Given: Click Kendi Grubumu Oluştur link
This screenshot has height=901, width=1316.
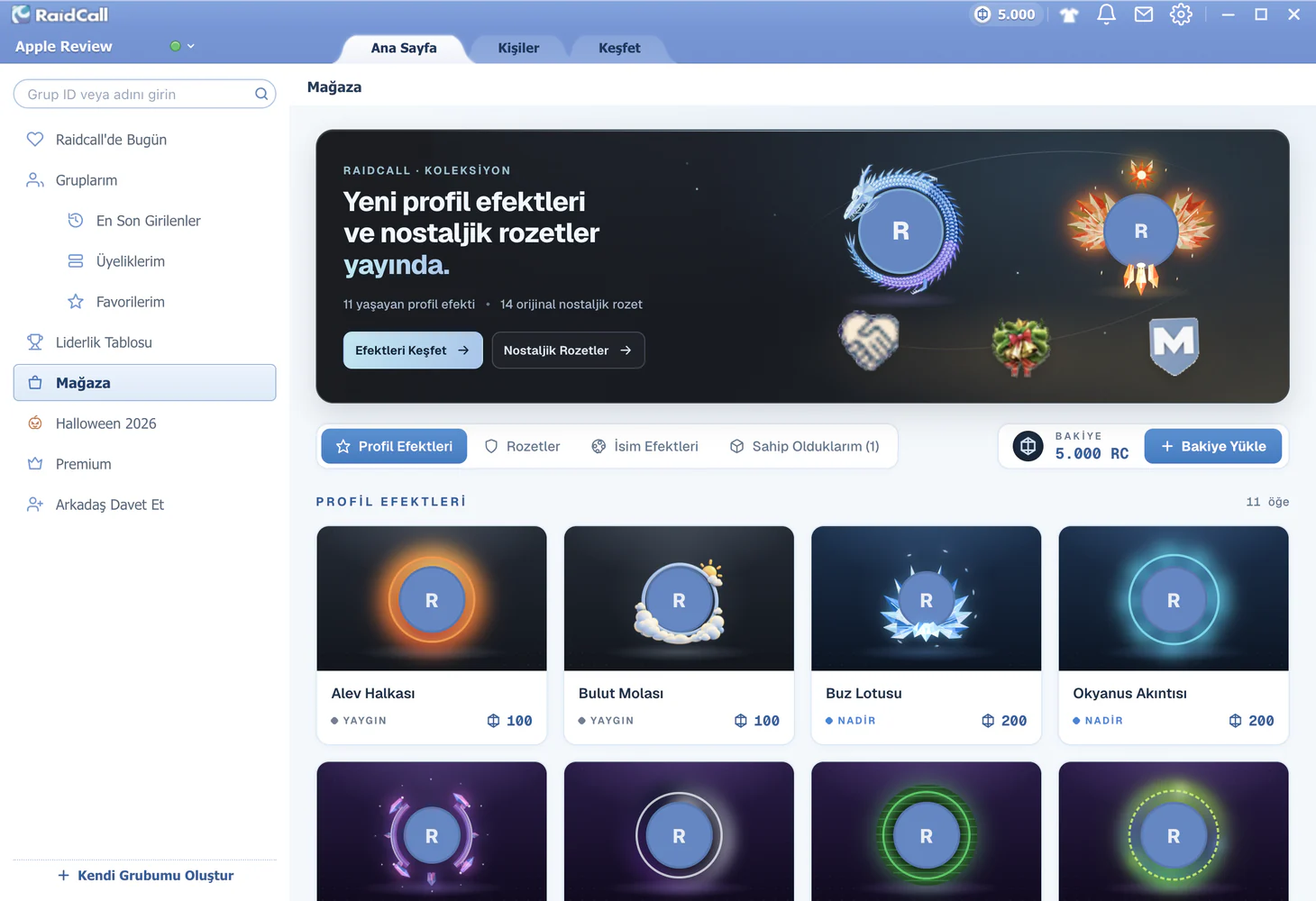Looking at the screenshot, I should 145,876.
